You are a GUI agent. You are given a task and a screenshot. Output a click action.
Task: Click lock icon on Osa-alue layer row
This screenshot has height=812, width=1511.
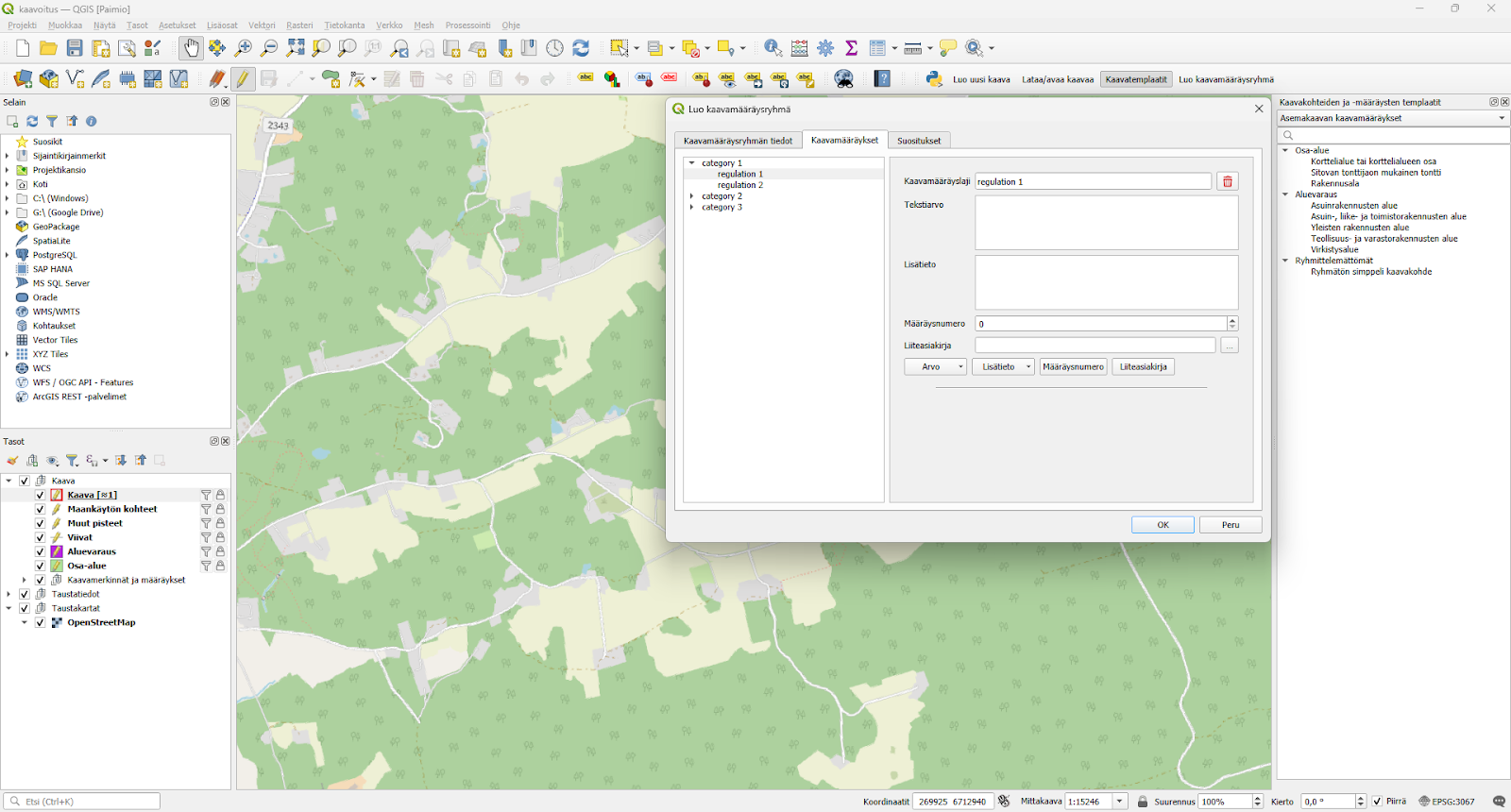click(x=220, y=566)
